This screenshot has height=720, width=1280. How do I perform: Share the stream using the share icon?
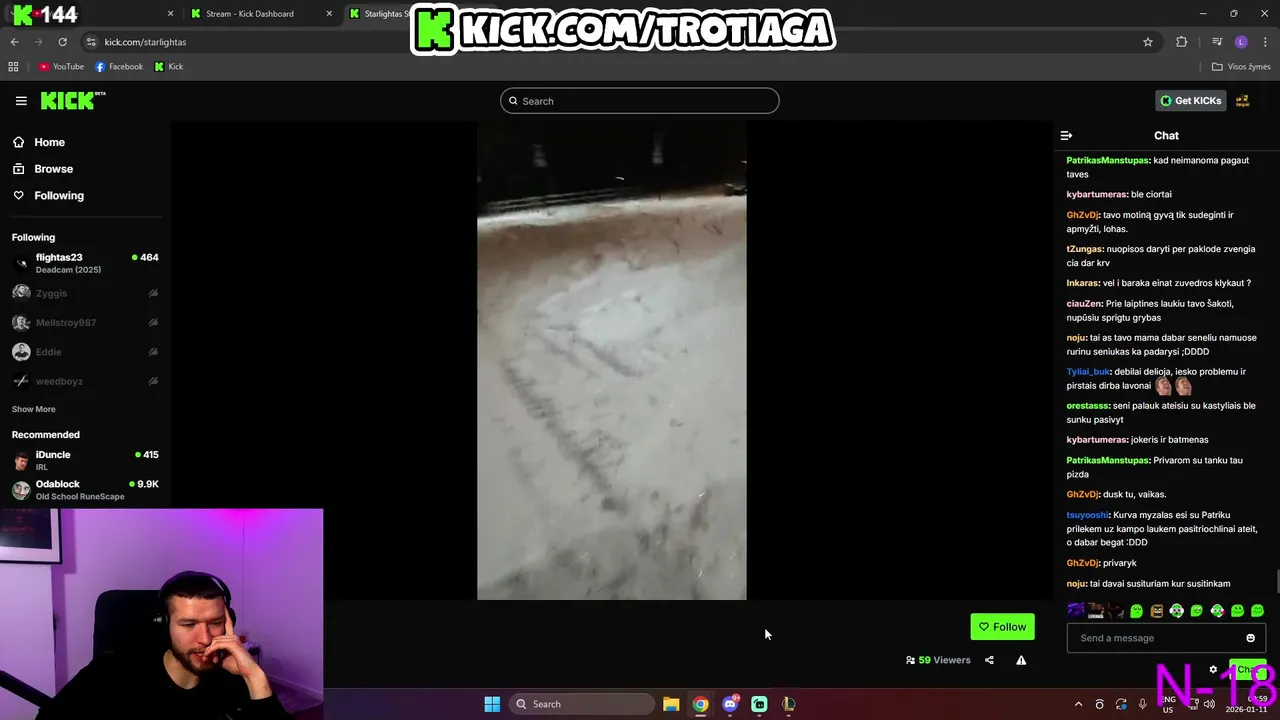point(989,660)
